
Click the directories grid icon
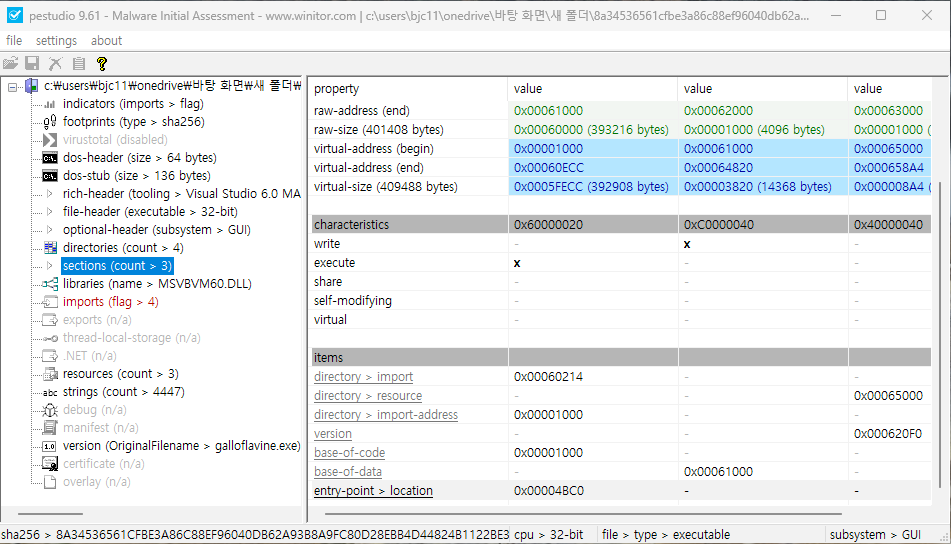click(x=49, y=248)
